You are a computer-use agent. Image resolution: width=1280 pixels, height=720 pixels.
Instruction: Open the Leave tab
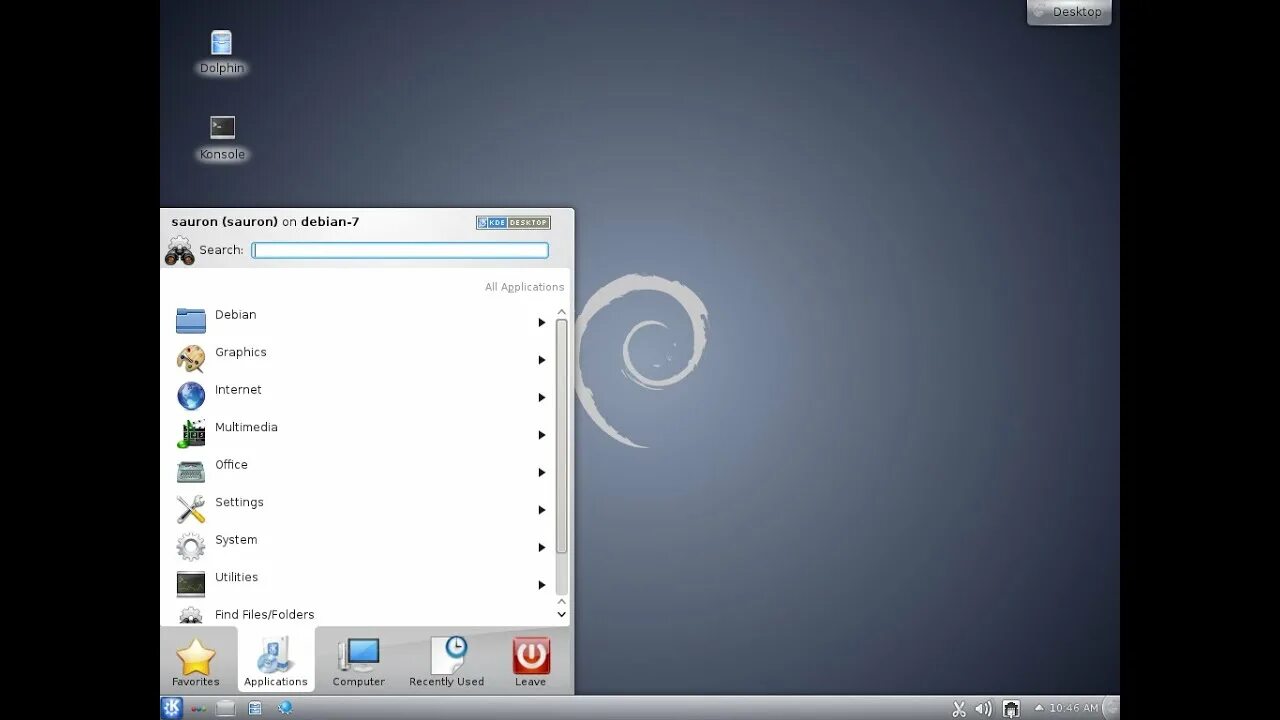tap(531, 661)
